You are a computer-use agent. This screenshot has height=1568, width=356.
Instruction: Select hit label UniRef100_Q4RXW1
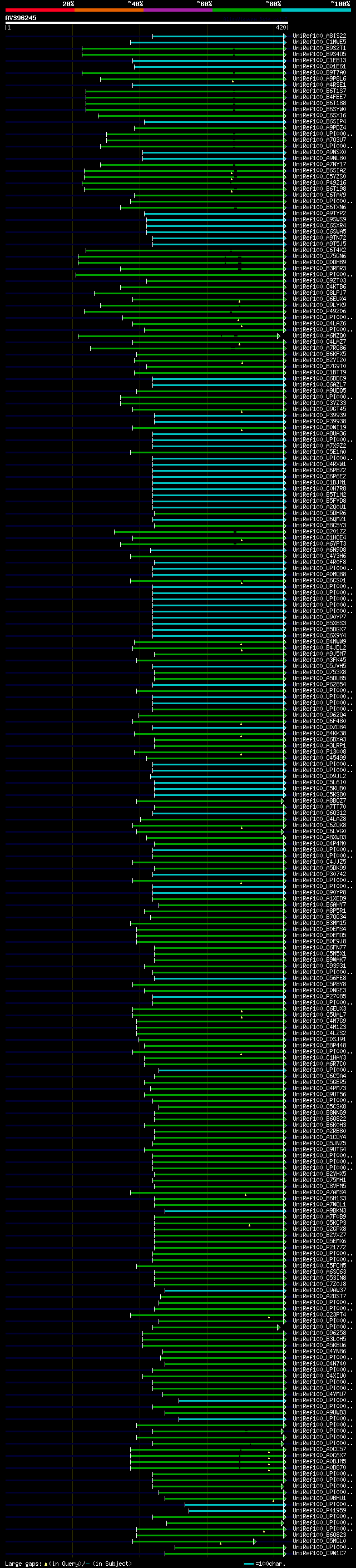319,464
